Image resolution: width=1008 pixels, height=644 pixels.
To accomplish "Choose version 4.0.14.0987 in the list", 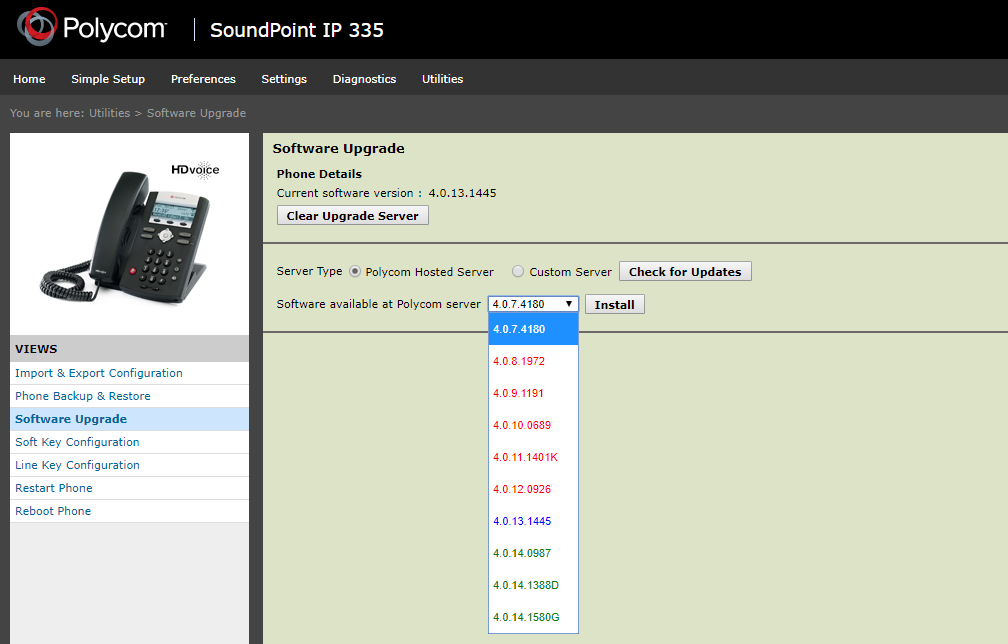I will [x=534, y=553].
